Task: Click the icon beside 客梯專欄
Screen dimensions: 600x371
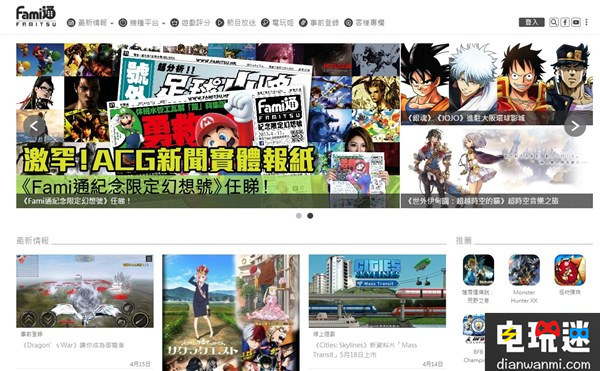Action: (348, 23)
